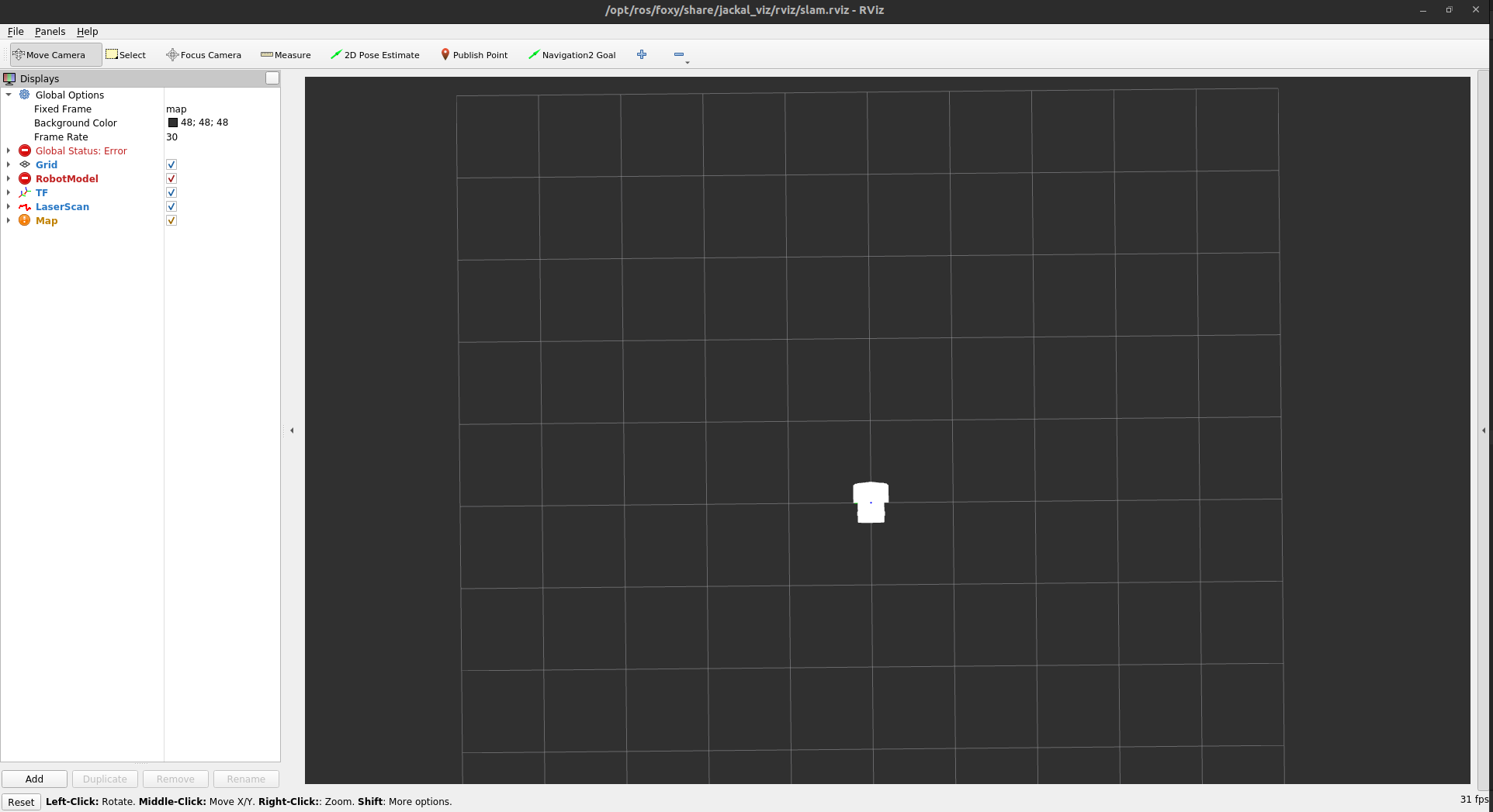Choose the Measure tool
The height and width of the screenshot is (812, 1493).
[x=286, y=54]
